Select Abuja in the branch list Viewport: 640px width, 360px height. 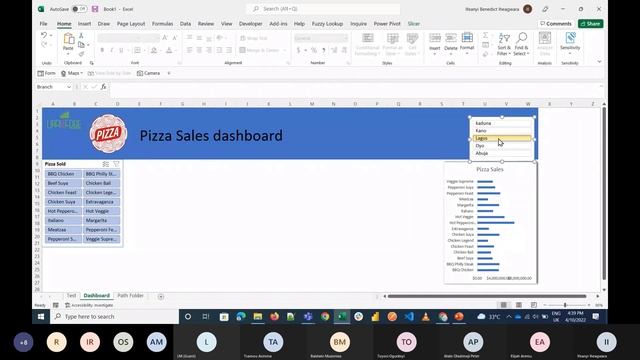[x=502, y=153]
